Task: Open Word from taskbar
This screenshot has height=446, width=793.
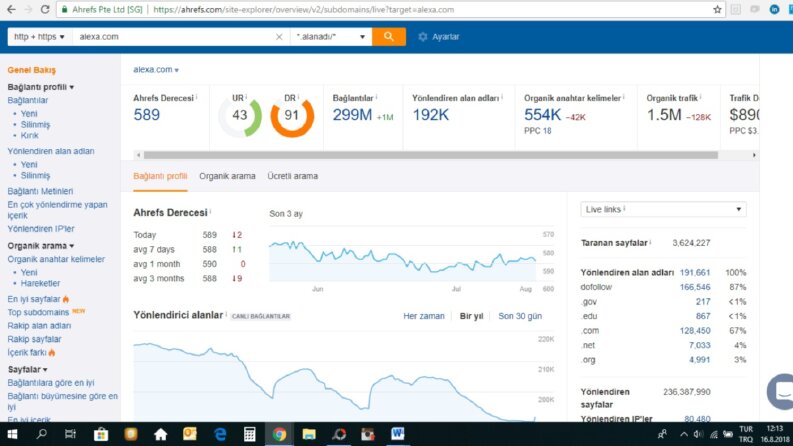Action: (398, 434)
